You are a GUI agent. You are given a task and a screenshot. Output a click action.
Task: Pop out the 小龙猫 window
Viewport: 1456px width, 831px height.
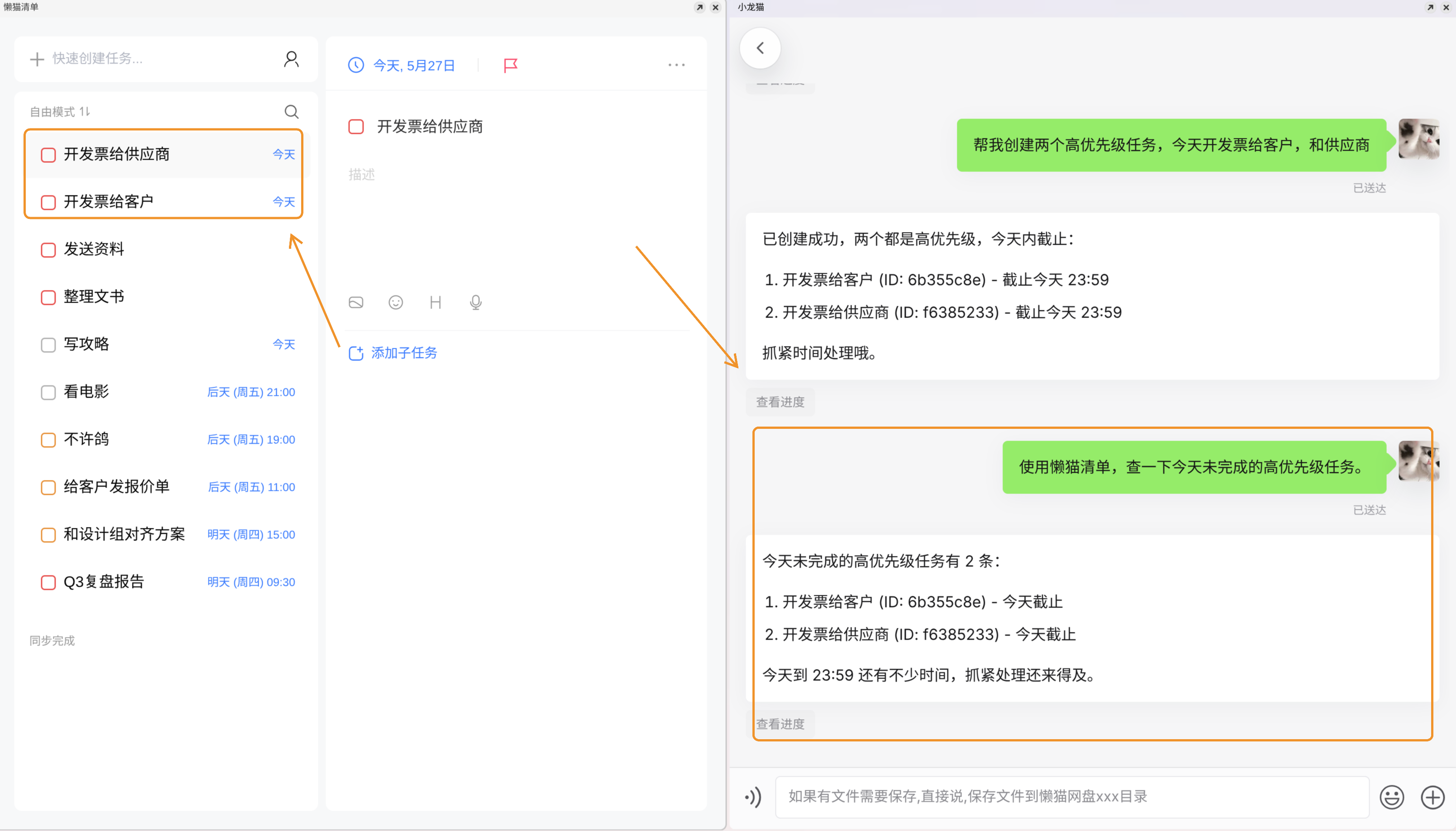point(1430,7)
